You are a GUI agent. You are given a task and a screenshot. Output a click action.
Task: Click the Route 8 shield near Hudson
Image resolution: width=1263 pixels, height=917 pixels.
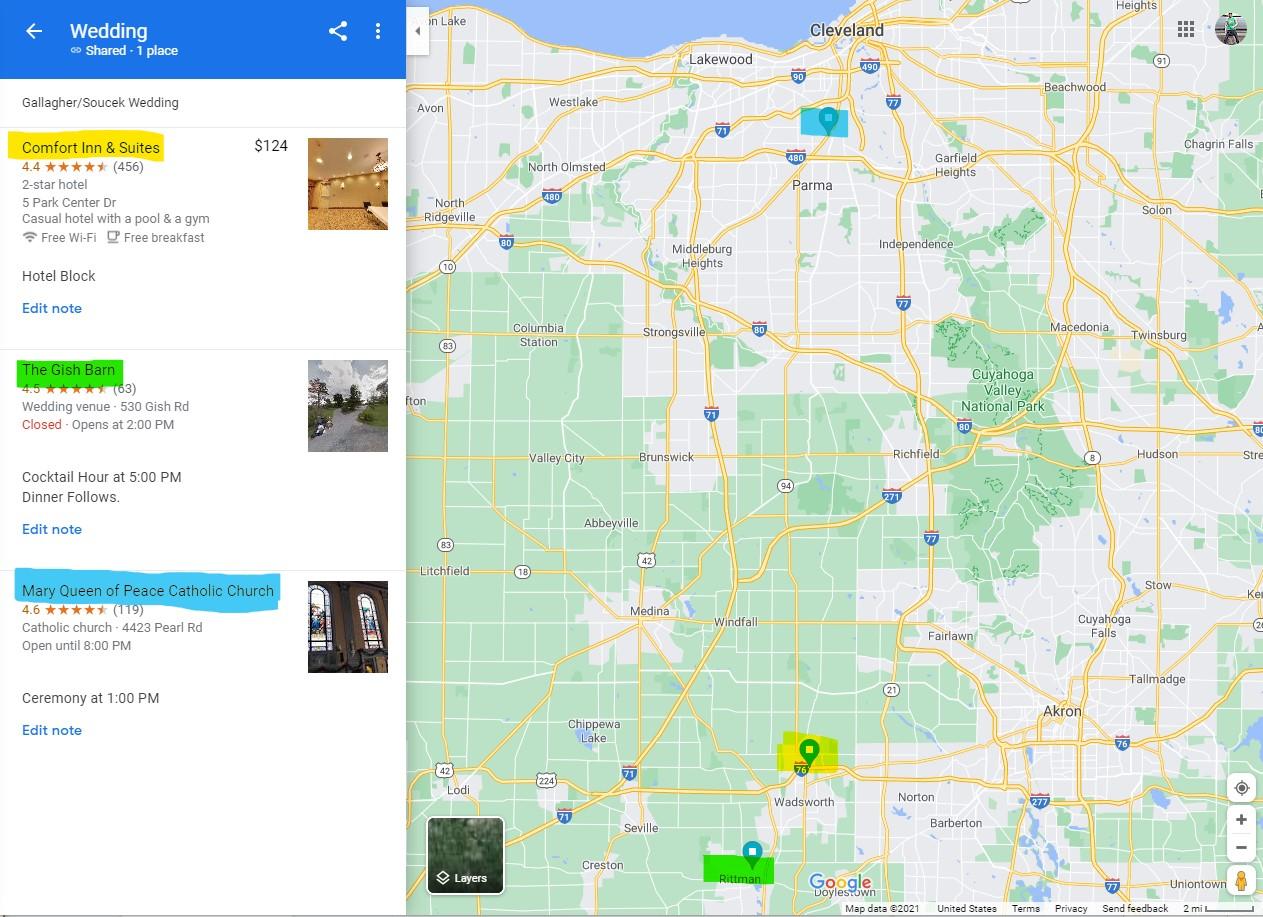[x=1093, y=458]
